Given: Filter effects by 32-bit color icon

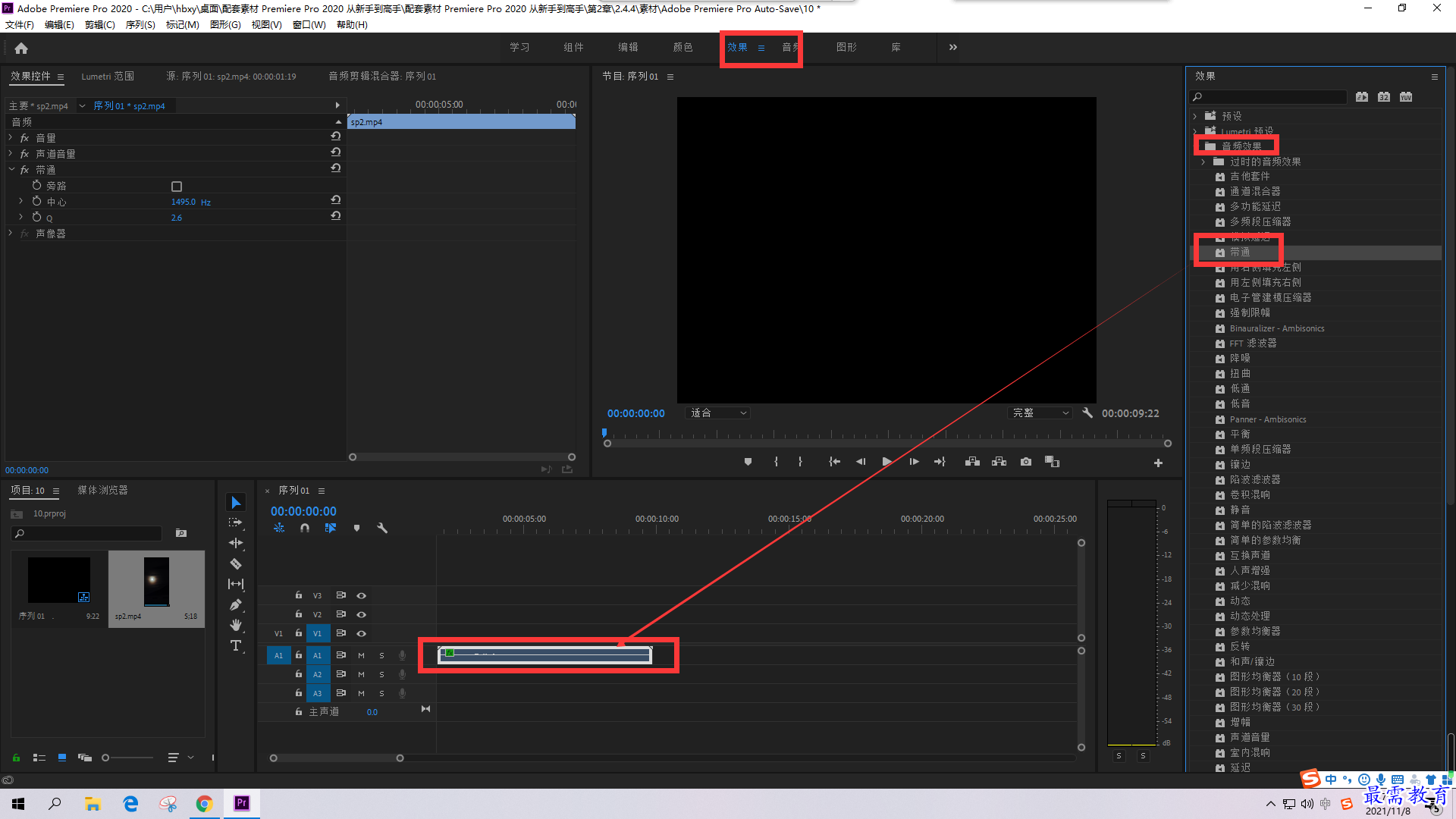Looking at the screenshot, I should tap(1384, 97).
